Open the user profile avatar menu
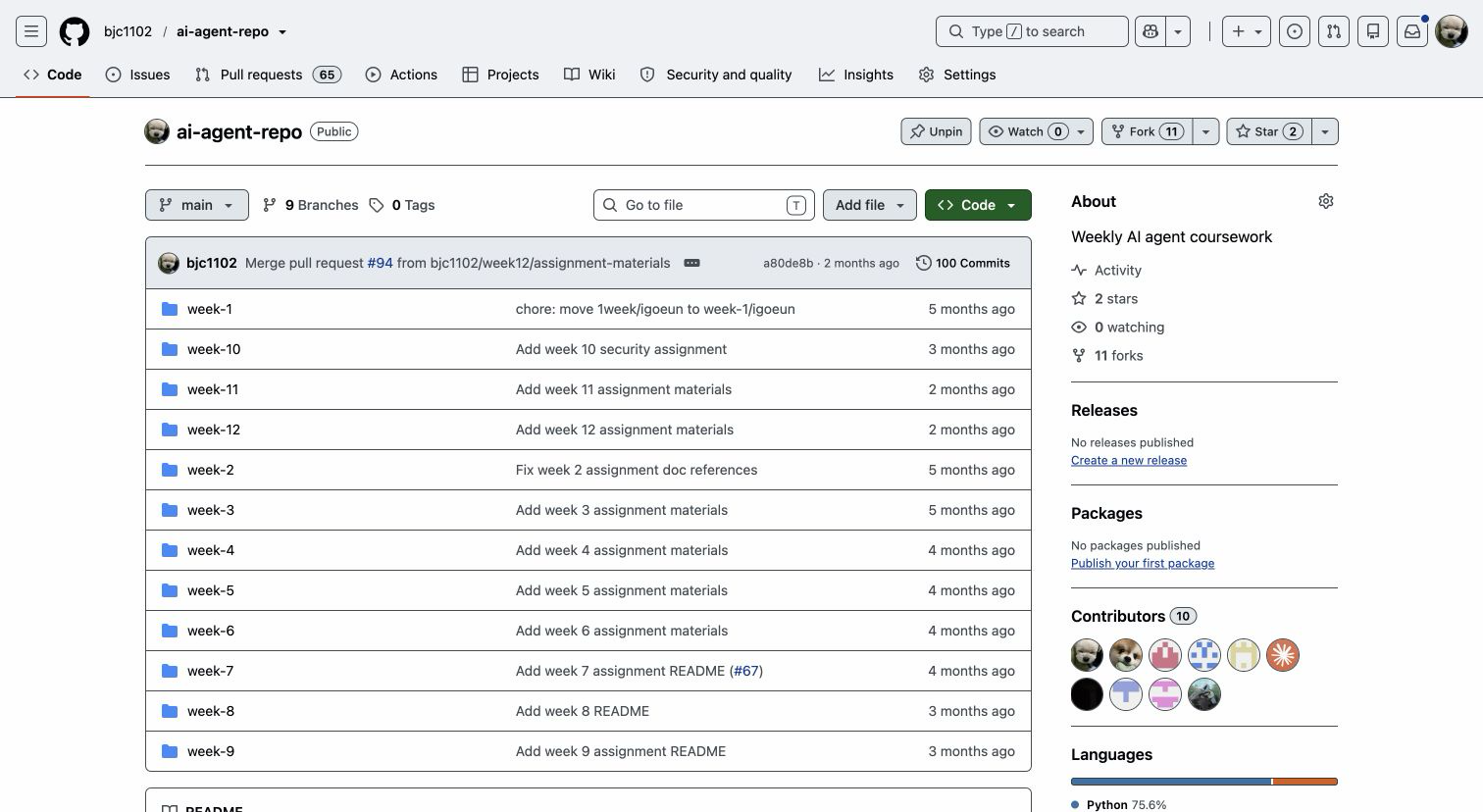The height and width of the screenshot is (812, 1483). [x=1452, y=31]
